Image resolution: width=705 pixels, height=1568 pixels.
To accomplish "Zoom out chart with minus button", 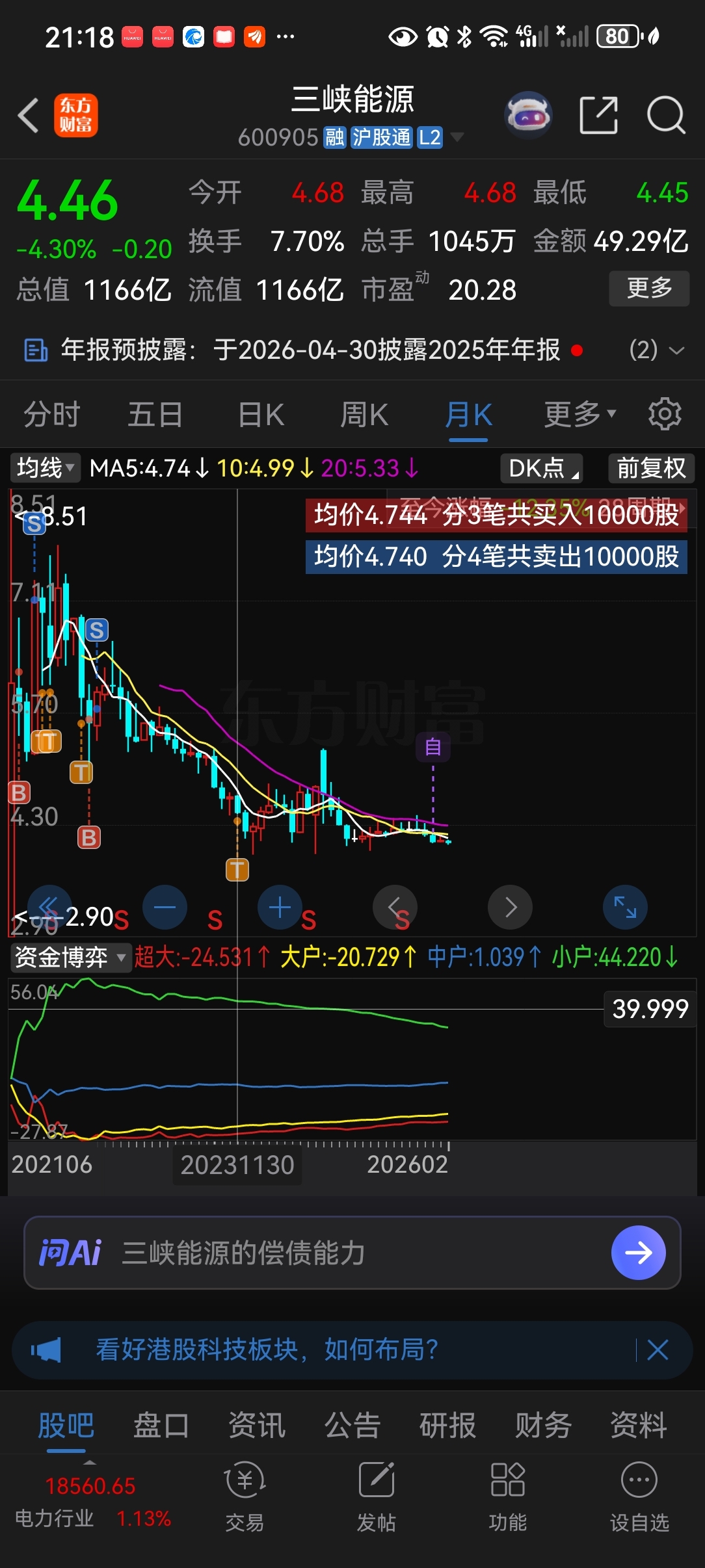I will (x=165, y=907).
